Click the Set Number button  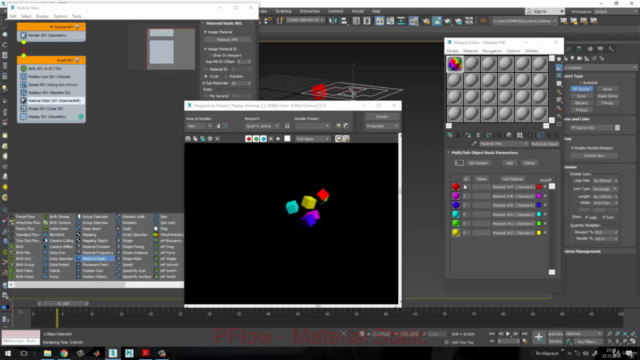pos(478,163)
